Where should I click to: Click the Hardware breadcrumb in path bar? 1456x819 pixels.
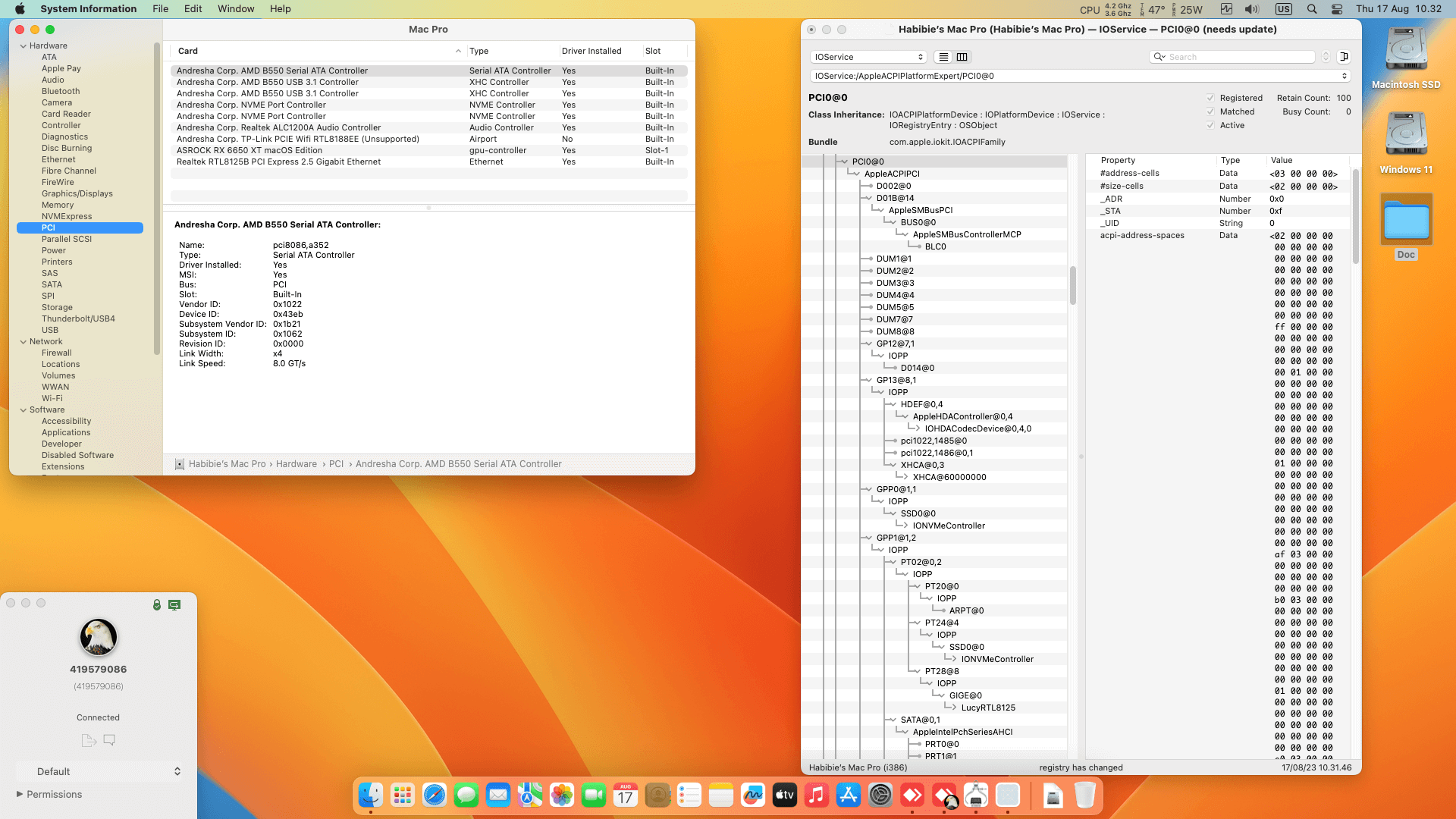tap(297, 464)
